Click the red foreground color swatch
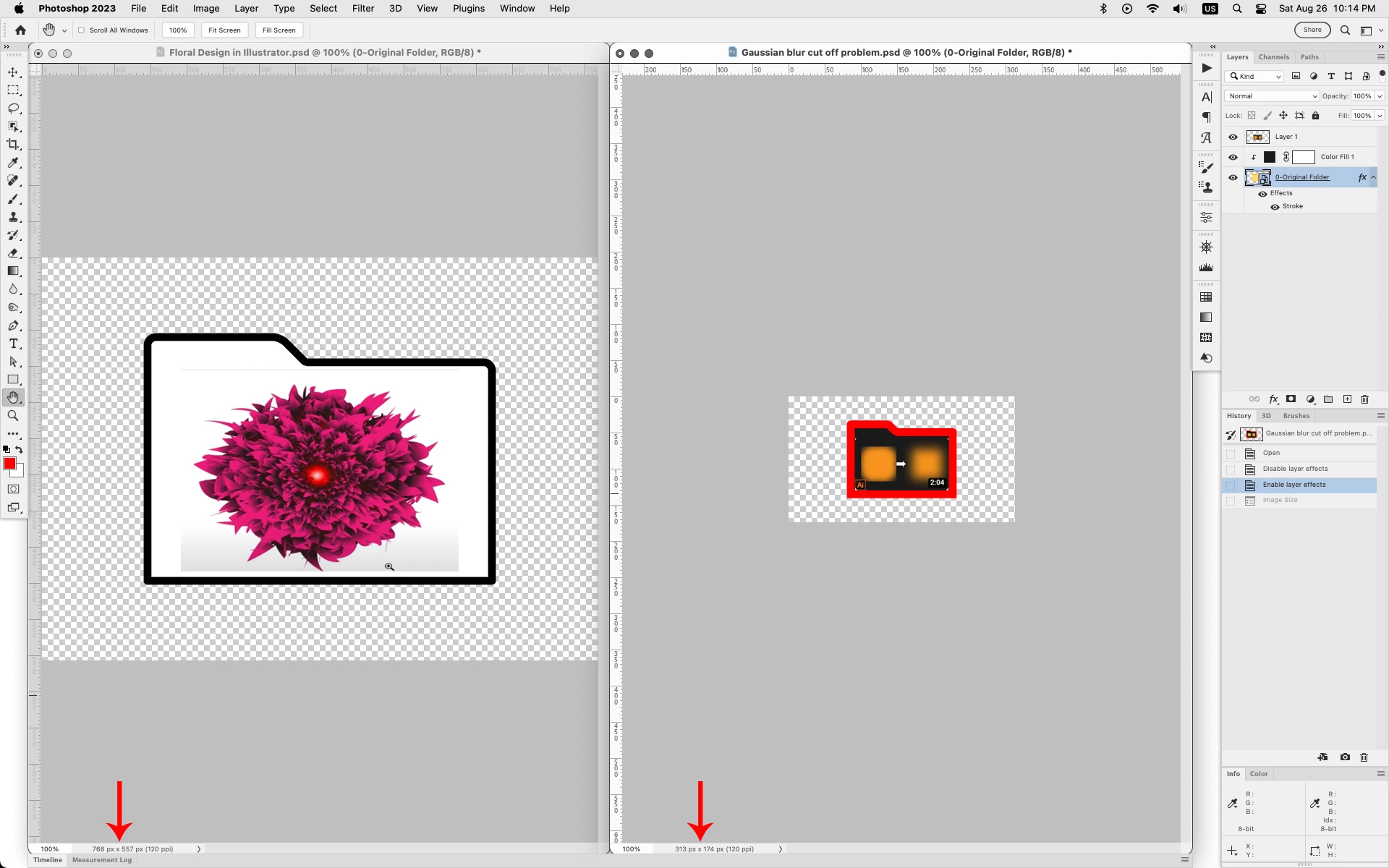Image resolution: width=1389 pixels, height=868 pixels. [x=9, y=464]
